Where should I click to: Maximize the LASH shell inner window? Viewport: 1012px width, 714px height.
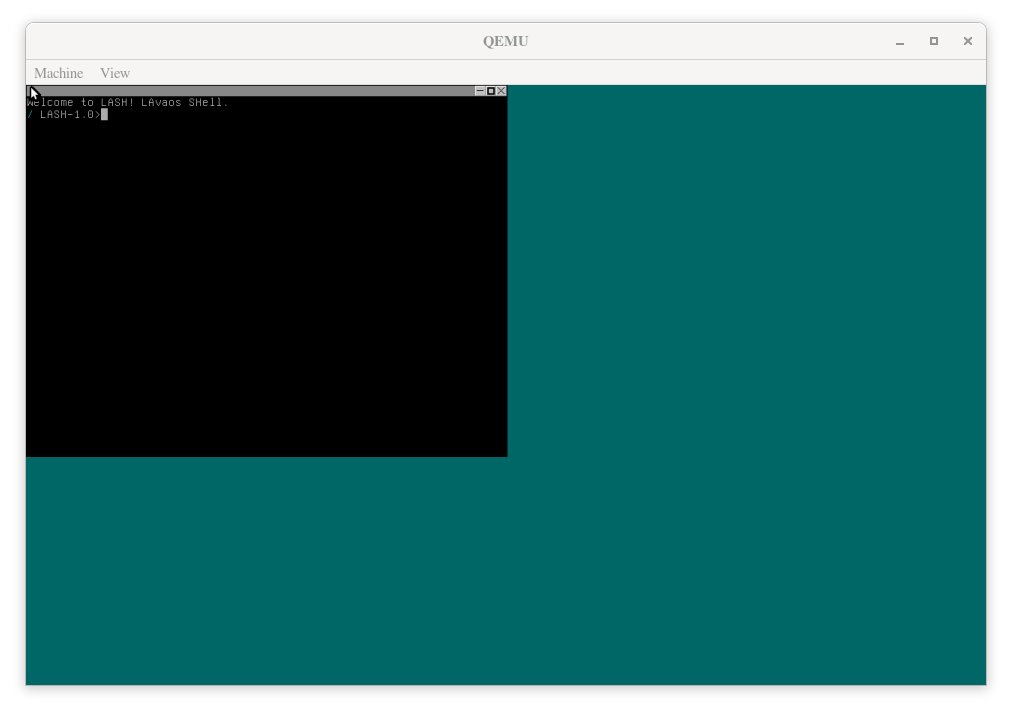[x=491, y=91]
